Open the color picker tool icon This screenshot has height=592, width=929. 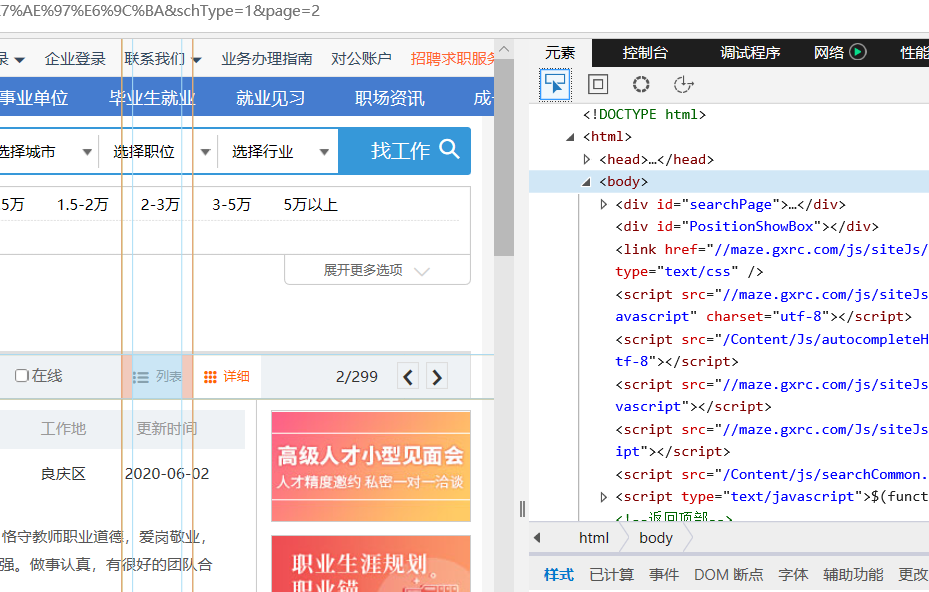(640, 84)
